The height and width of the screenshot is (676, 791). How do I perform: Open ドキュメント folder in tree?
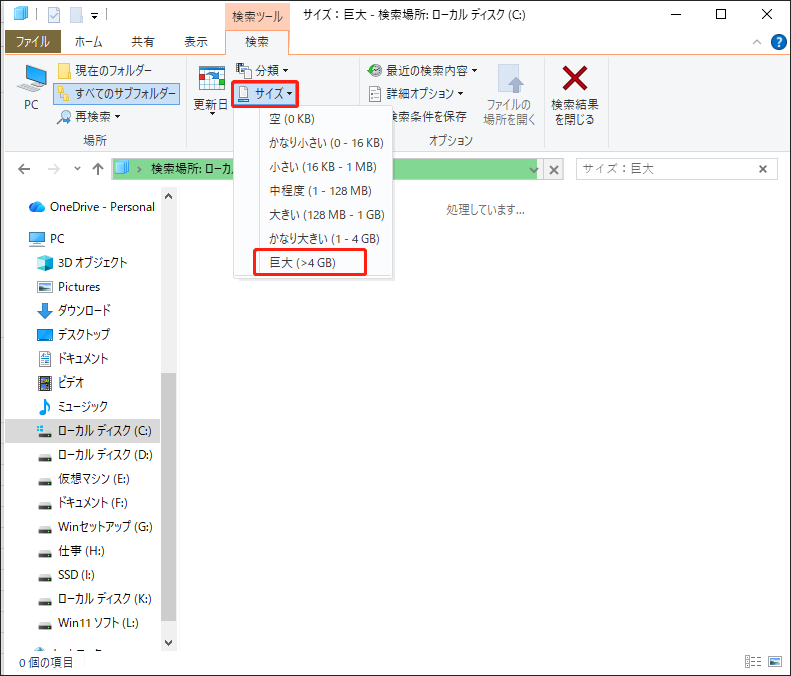click(73, 359)
